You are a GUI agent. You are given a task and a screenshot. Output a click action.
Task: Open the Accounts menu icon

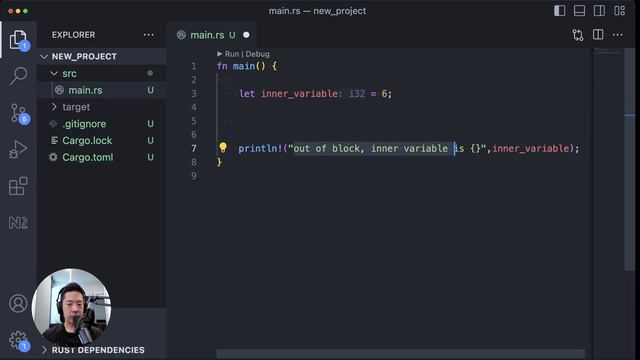tap(18, 303)
